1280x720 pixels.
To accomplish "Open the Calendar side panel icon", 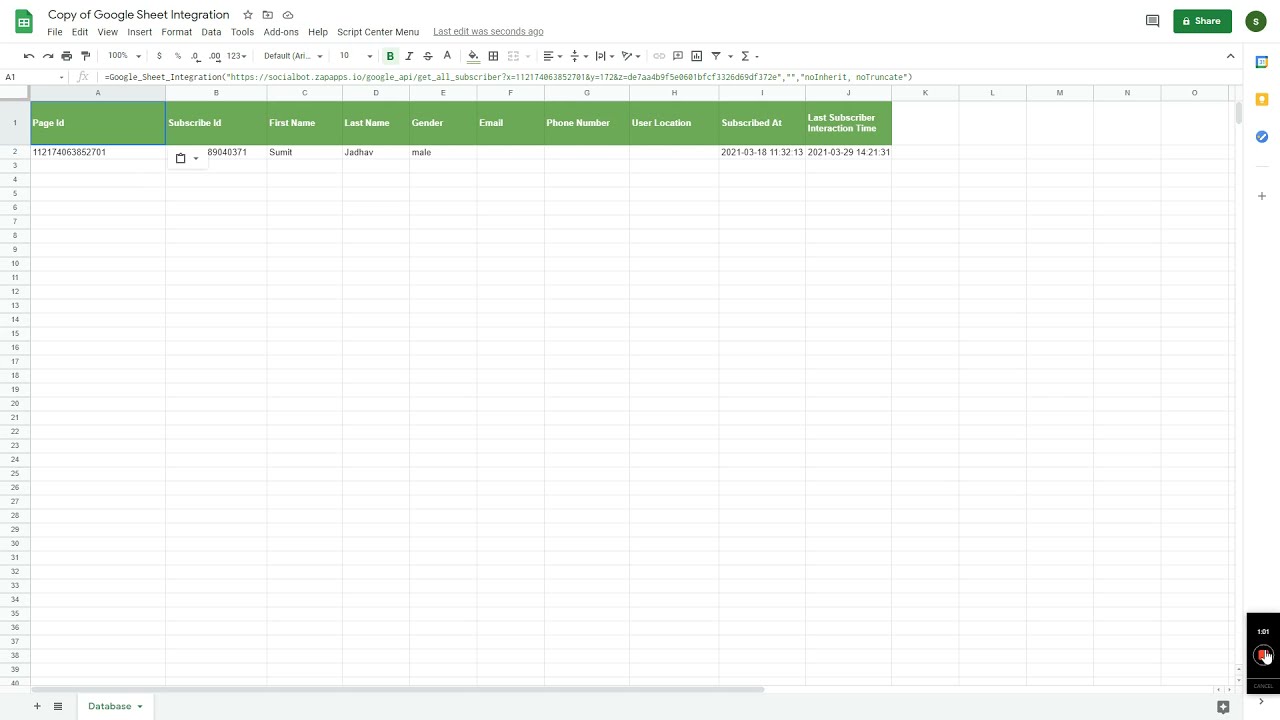I will click(x=1262, y=62).
